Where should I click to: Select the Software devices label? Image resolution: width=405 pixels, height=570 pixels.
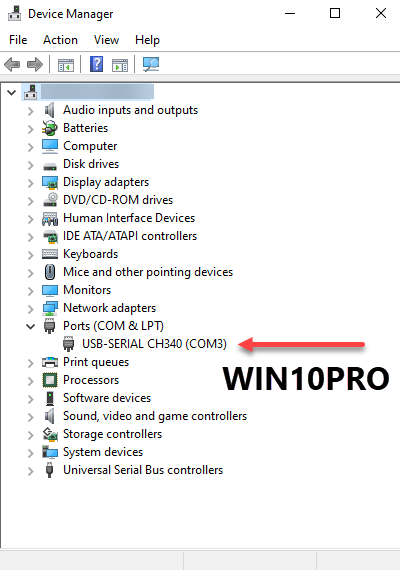click(x=107, y=398)
